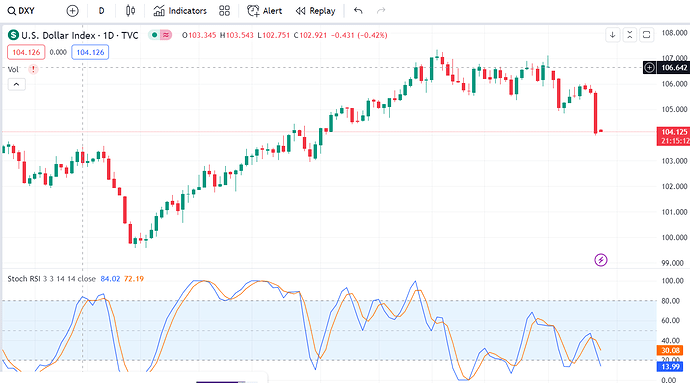Image resolution: width=690 pixels, height=383 pixels.
Task: Click the U.S. Dollar Index title
Action: [x=80, y=35]
